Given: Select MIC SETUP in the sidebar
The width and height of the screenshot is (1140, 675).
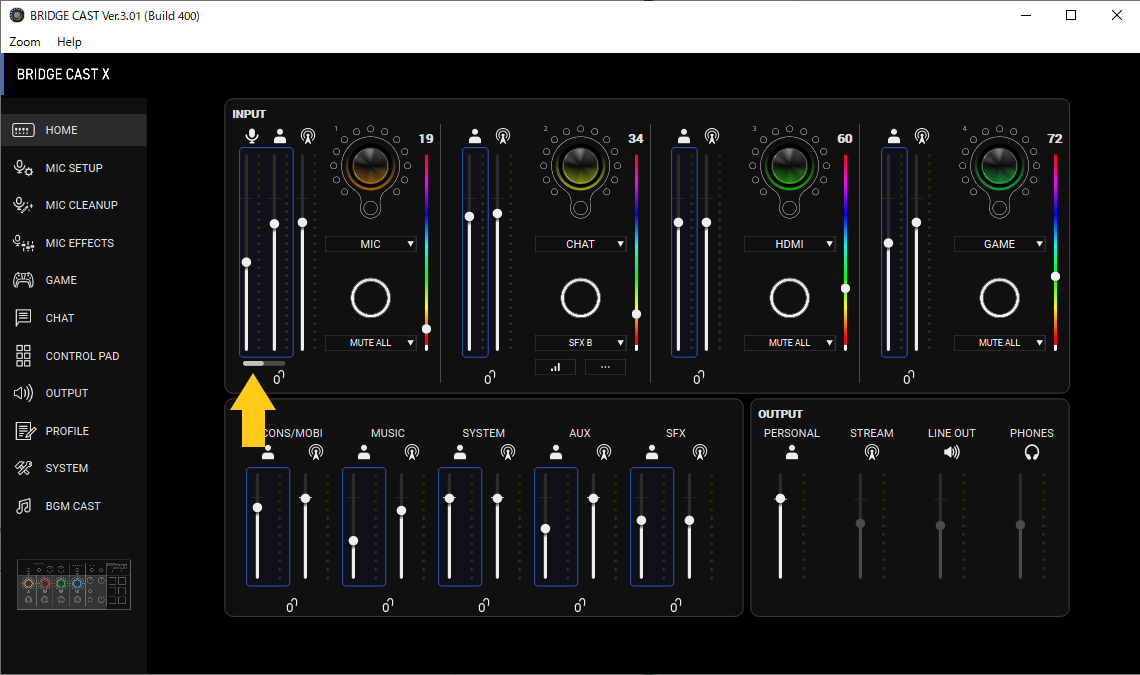Looking at the screenshot, I should click(74, 167).
